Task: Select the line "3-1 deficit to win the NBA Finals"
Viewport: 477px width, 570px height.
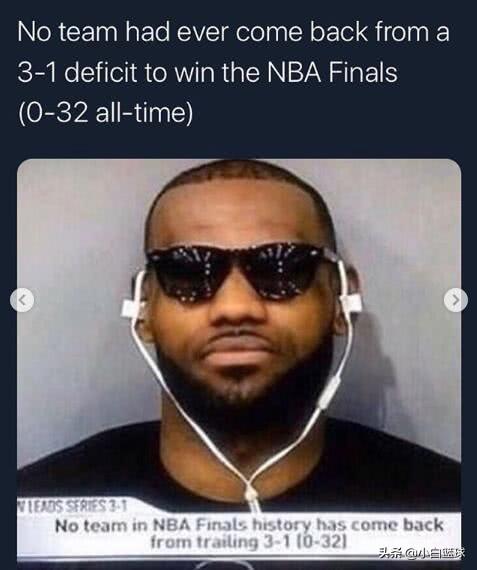Action: [x=208, y=72]
